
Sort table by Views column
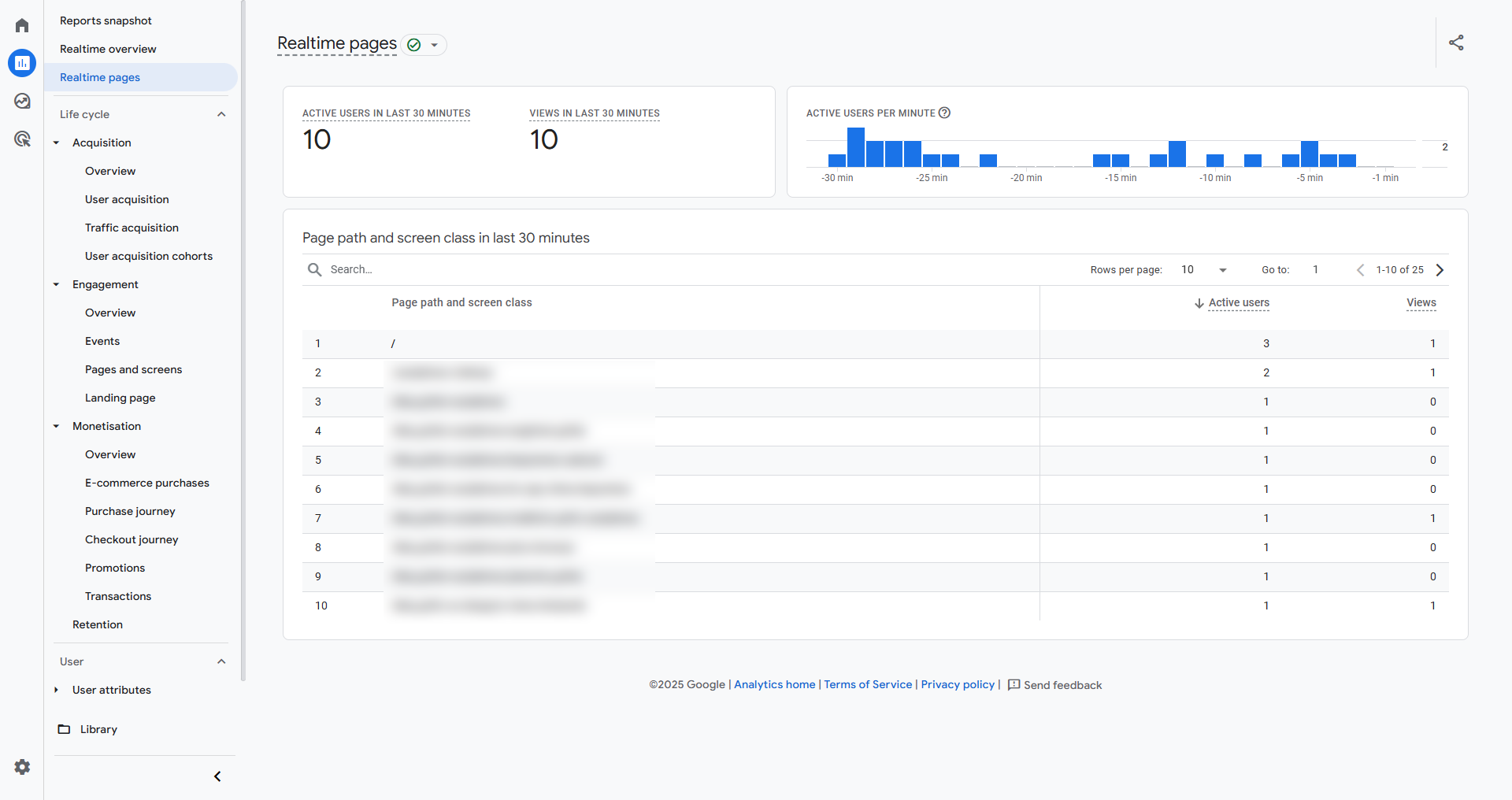click(1421, 302)
